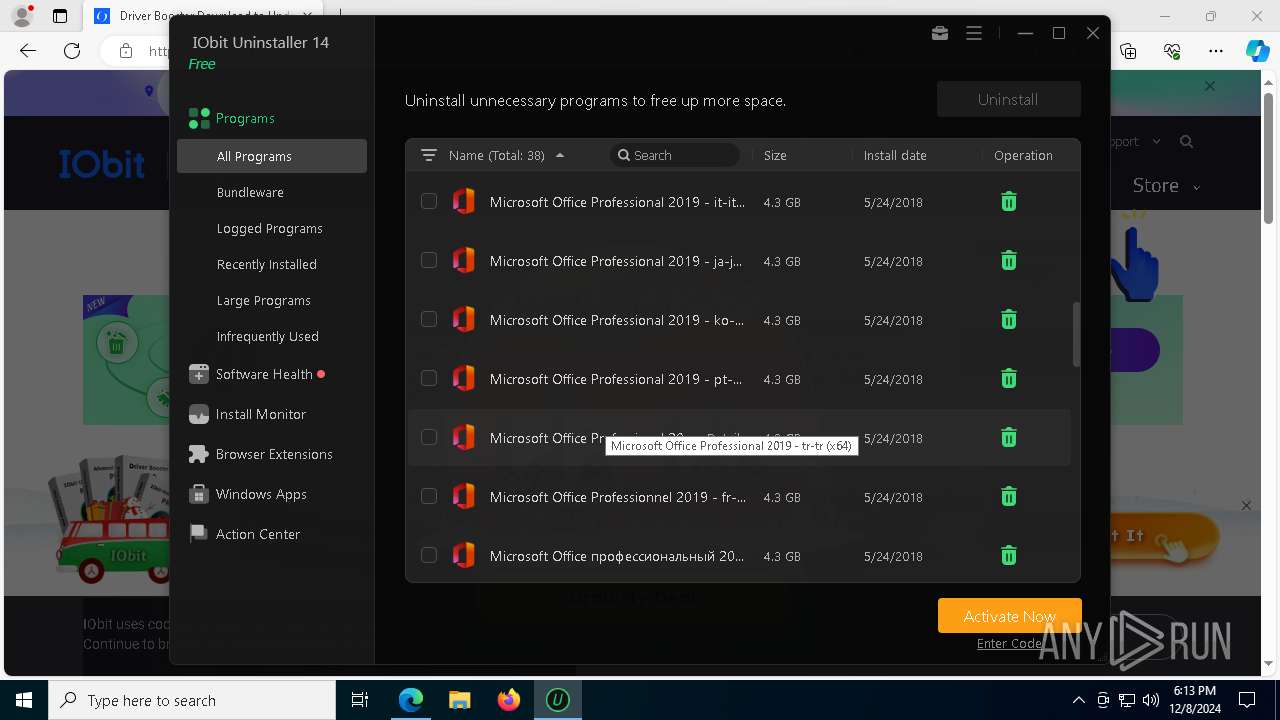The image size is (1280, 720).
Task: Click trash icon for Office Professionnel fr row
Action: pyautogui.click(x=1009, y=497)
